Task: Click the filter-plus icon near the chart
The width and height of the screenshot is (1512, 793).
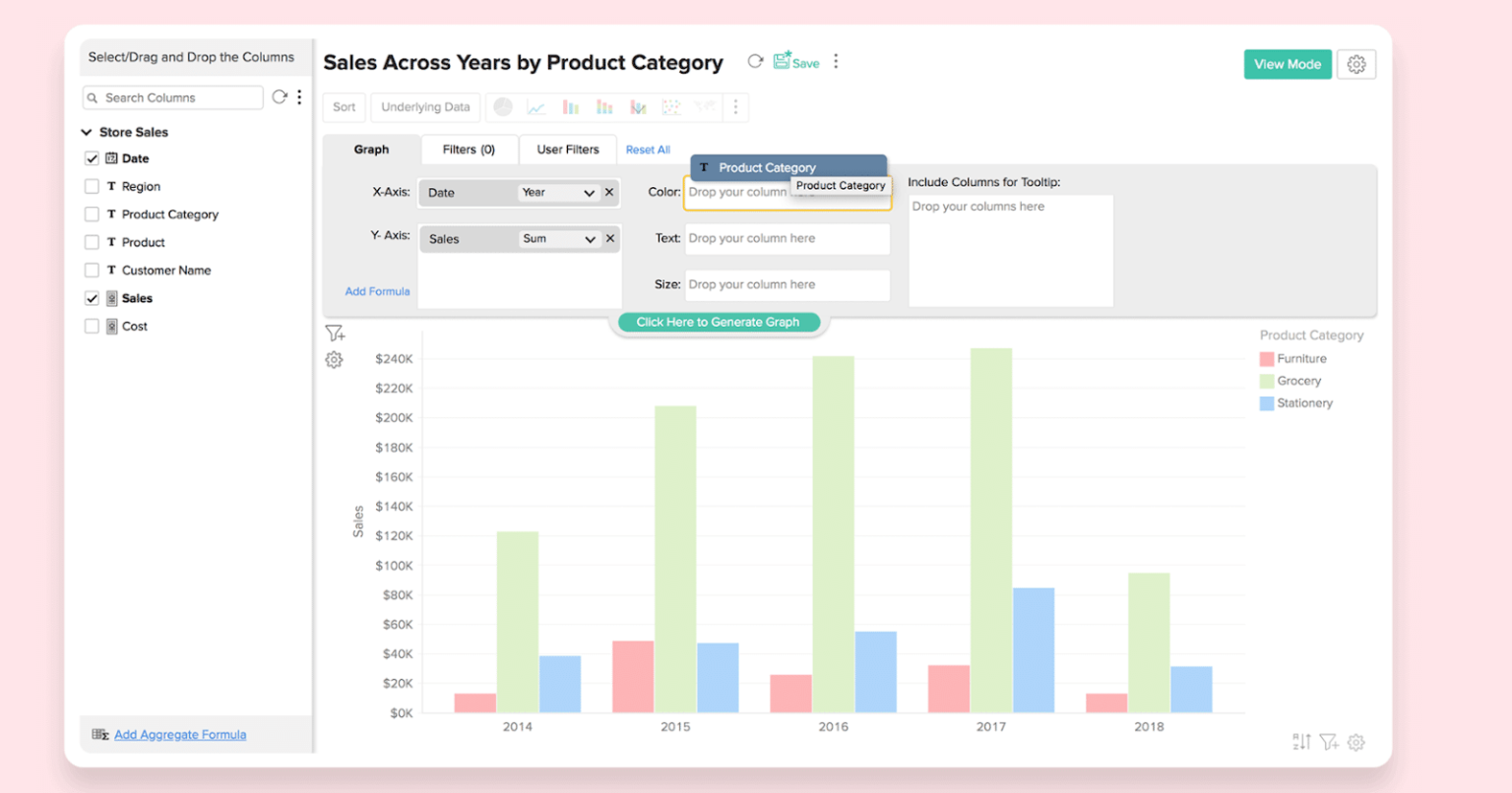Action: click(335, 334)
